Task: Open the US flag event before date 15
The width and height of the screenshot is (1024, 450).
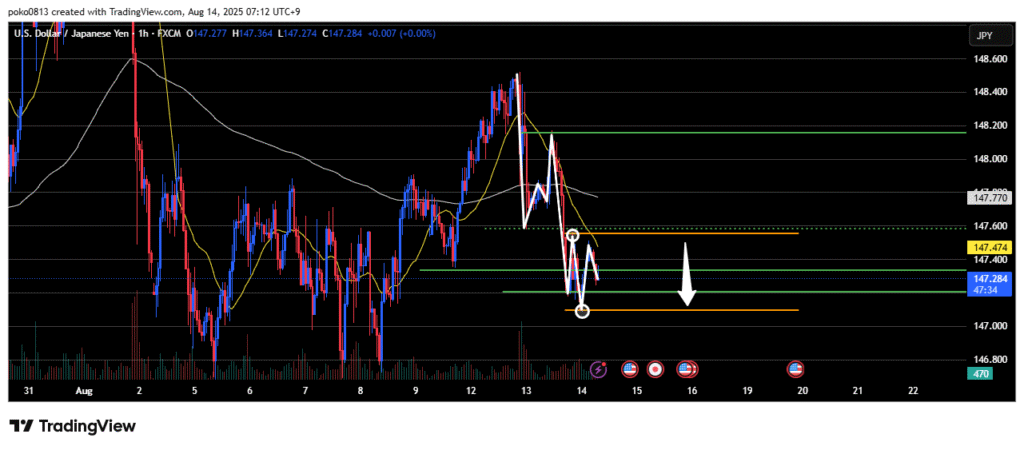Action: [x=630, y=369]
